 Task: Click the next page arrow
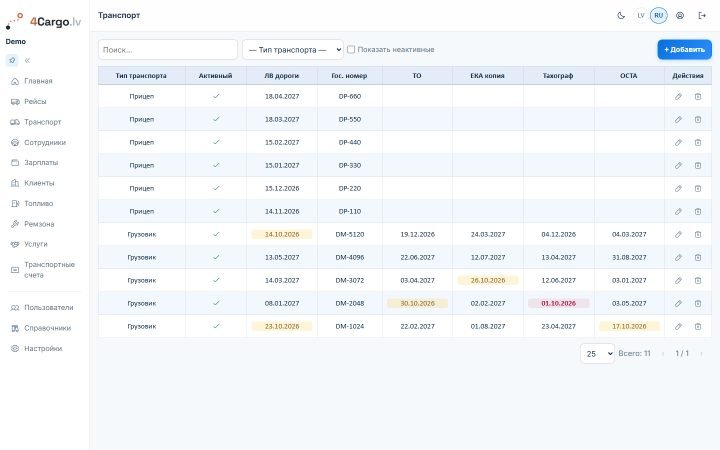click(701, 354)
